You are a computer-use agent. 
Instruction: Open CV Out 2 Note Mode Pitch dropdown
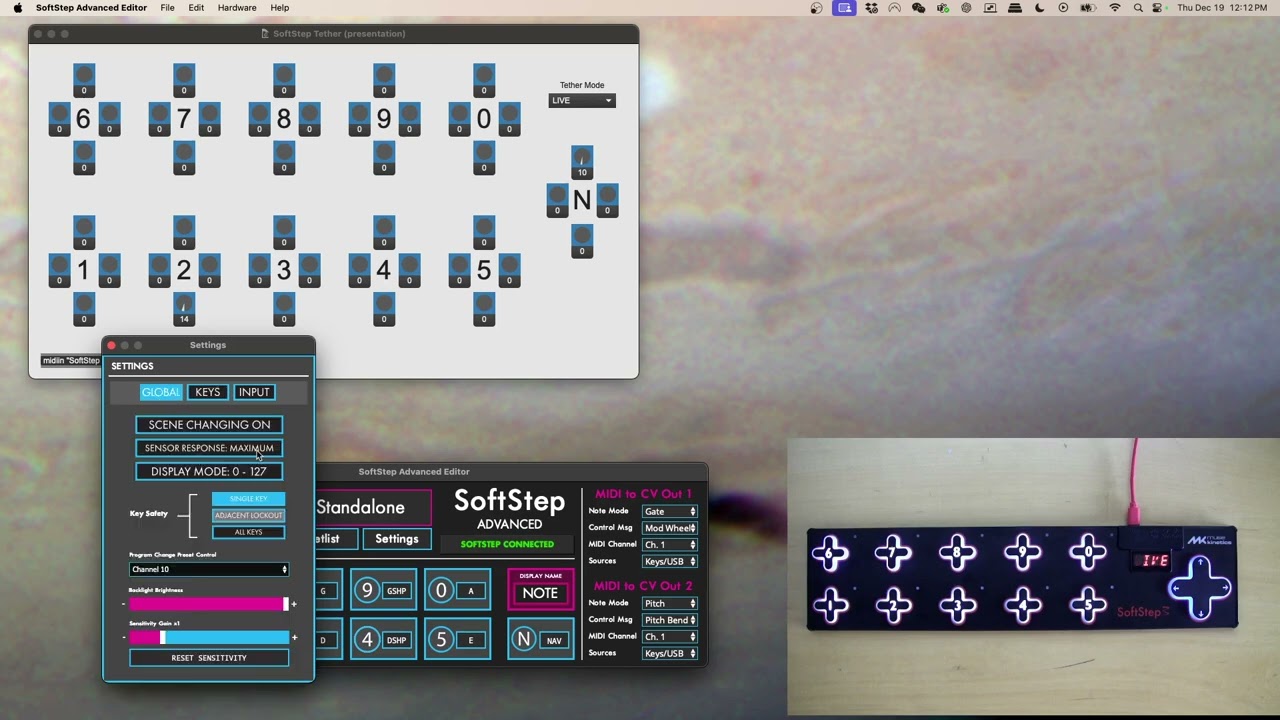pos(669,603)
